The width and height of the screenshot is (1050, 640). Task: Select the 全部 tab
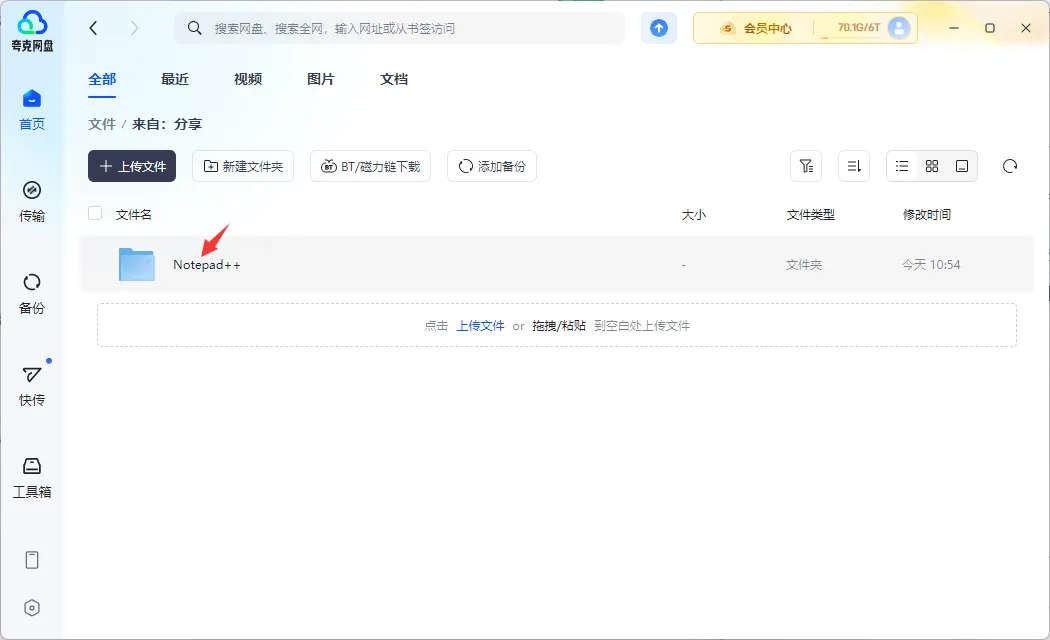[102, 79]
